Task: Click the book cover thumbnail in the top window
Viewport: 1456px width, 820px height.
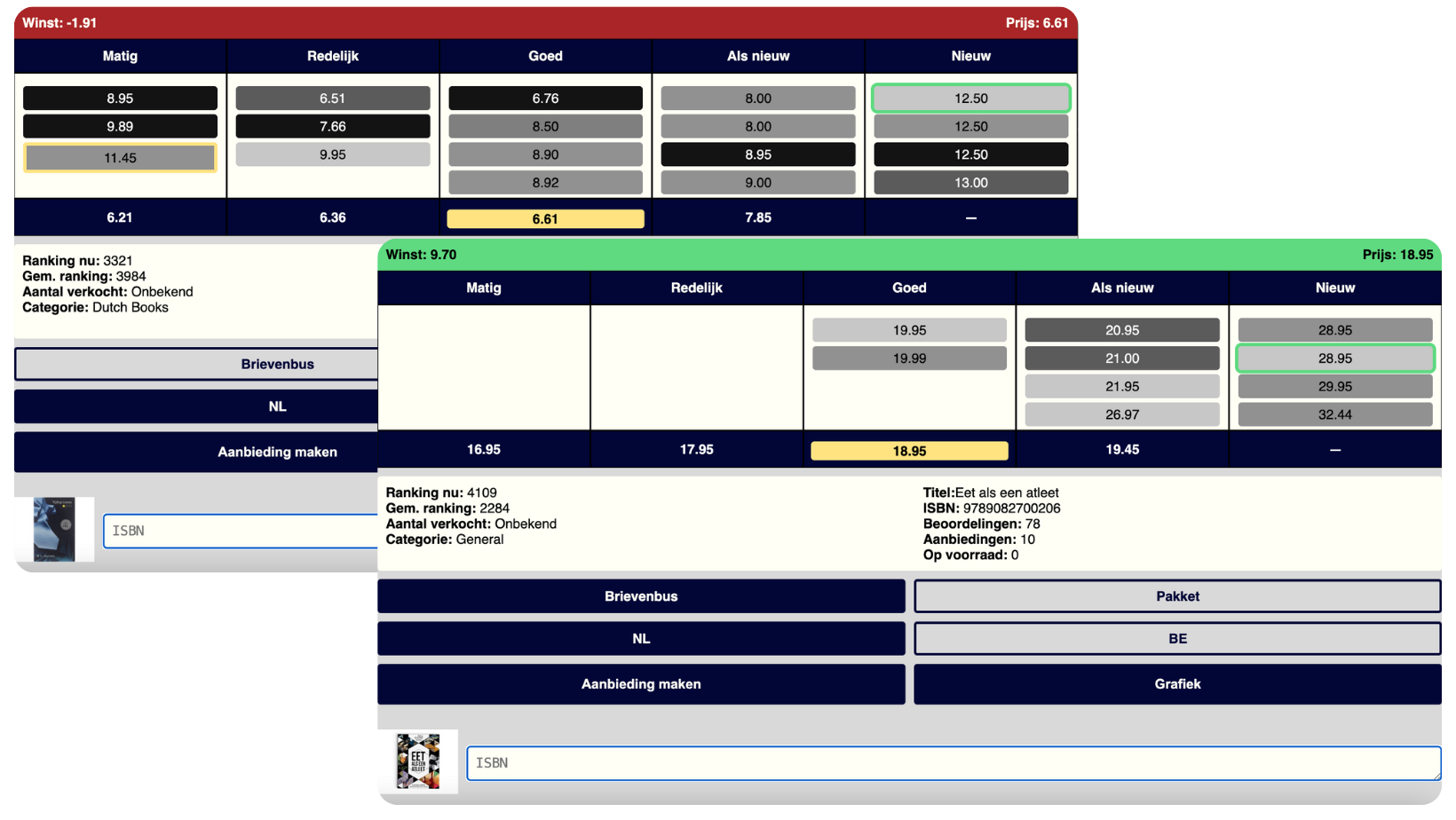Action: 55,530
